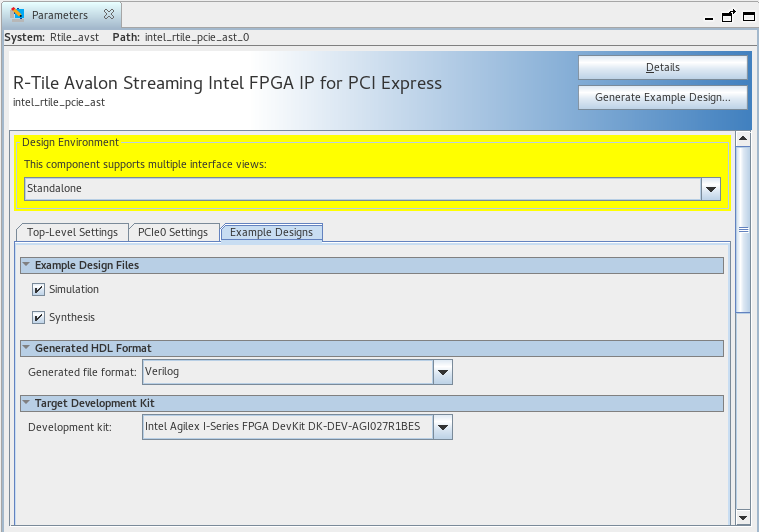This screenshot has width=759, height=532.
Task: Collapse the Target Development Kit section
Action: [27, 403]
